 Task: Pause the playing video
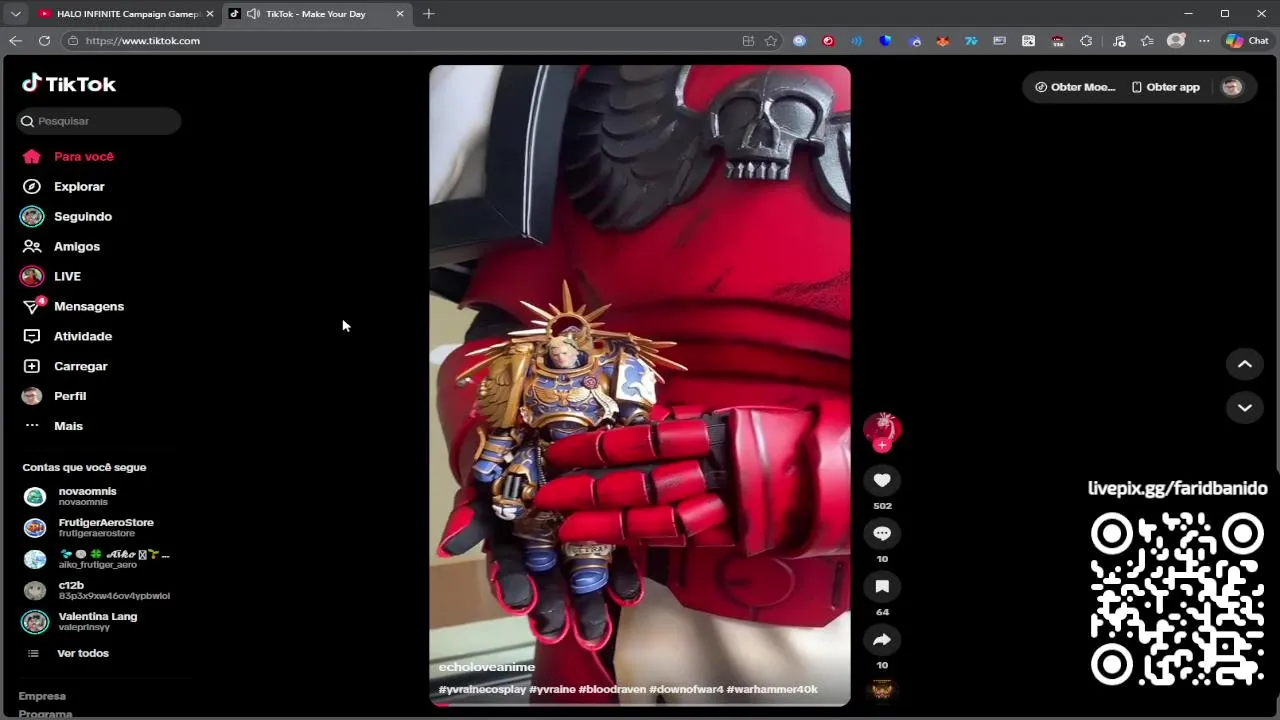tap(640, 385)
